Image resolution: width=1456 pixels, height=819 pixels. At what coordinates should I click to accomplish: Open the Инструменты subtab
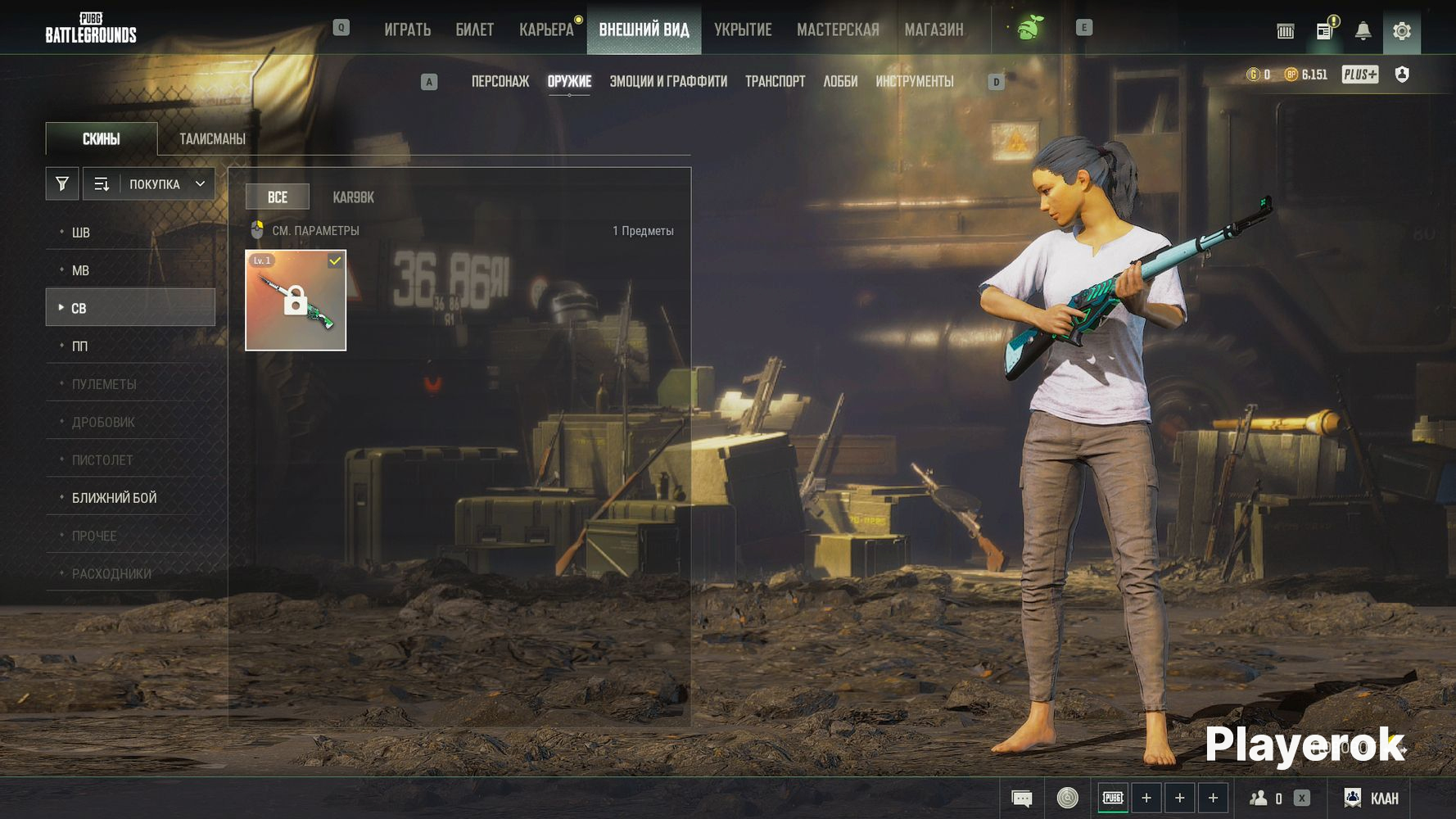(915, 82)
